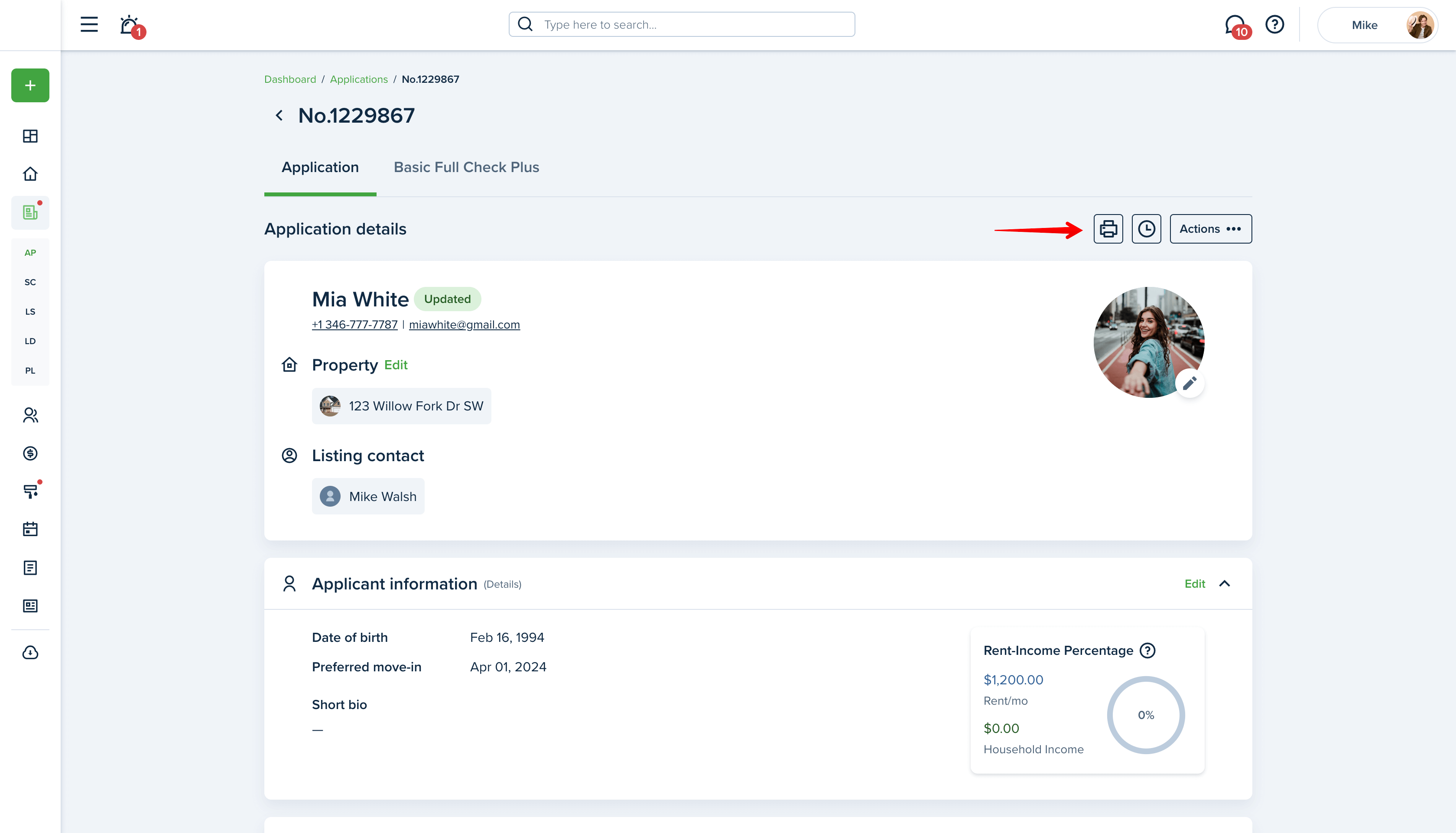Click the Rent-Income Percentage help icon
The width and height of the screenshot is (1456, 833).
tap(1147, 651)
